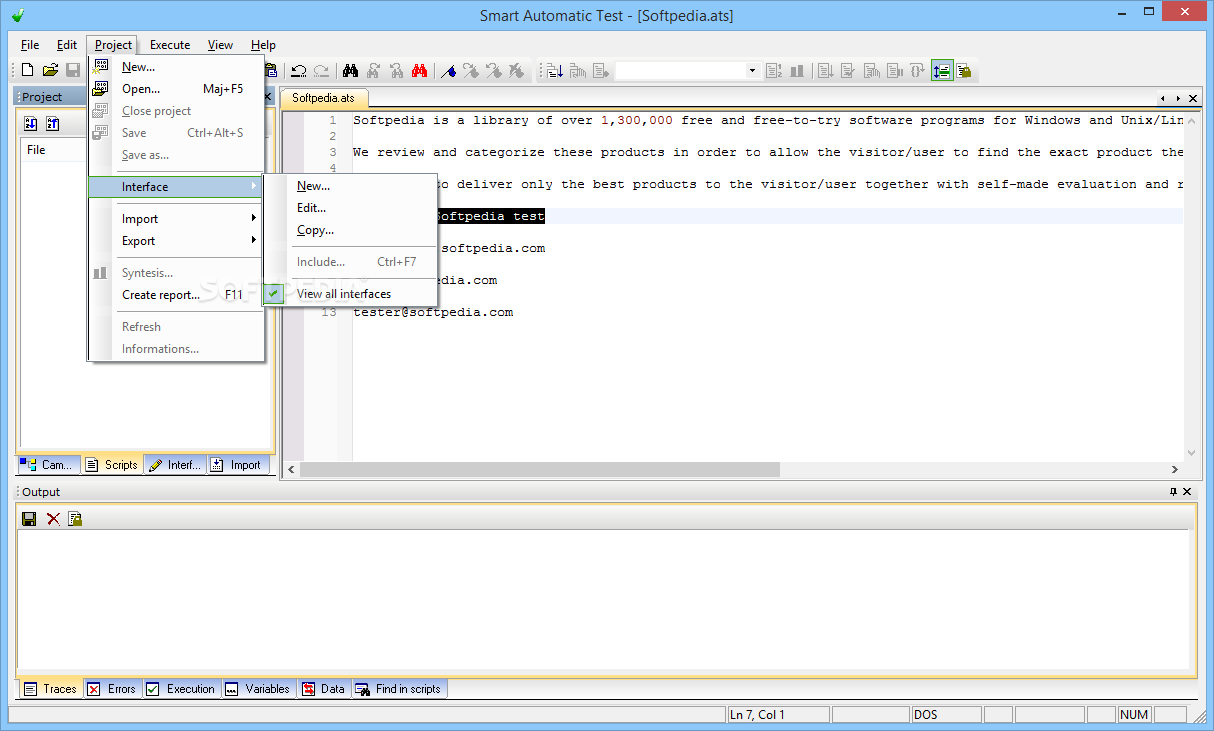
Task: Choose Edit... in the Interface submenu
Action: click(350, 208)
